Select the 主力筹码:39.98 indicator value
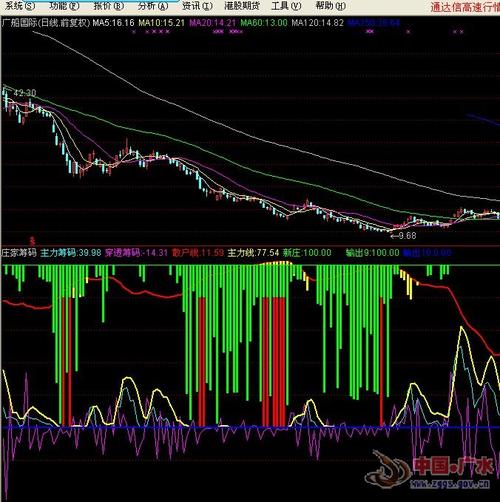The image size is (500, 502). [x=71, y=253]
